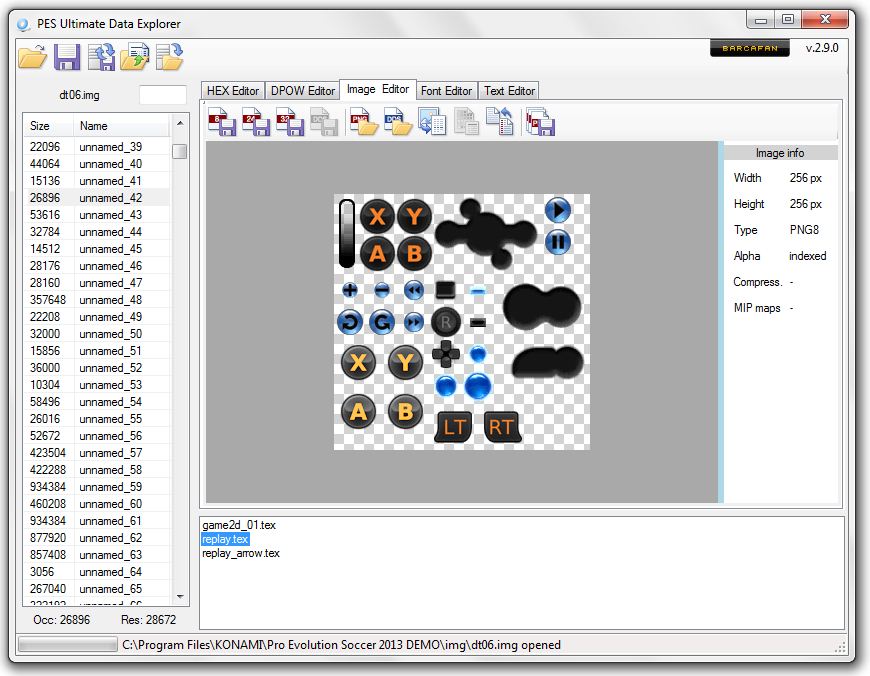Select the unnamed_63 entry
This screenshot has width=870, height=676.
pyautogui.click(x=97, y=555)
